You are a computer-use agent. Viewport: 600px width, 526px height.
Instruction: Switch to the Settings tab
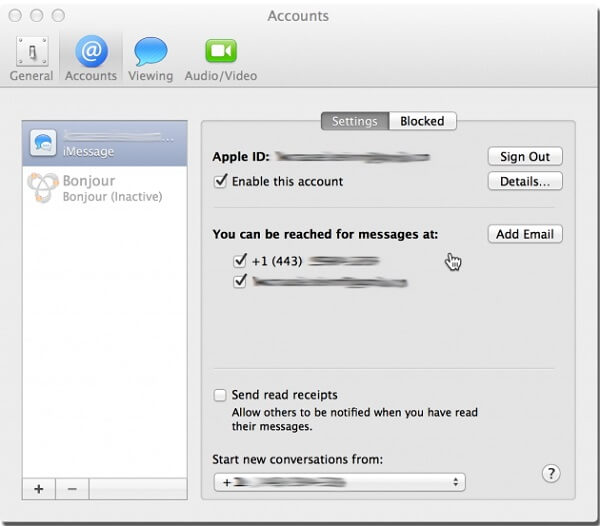pos(354,121)
